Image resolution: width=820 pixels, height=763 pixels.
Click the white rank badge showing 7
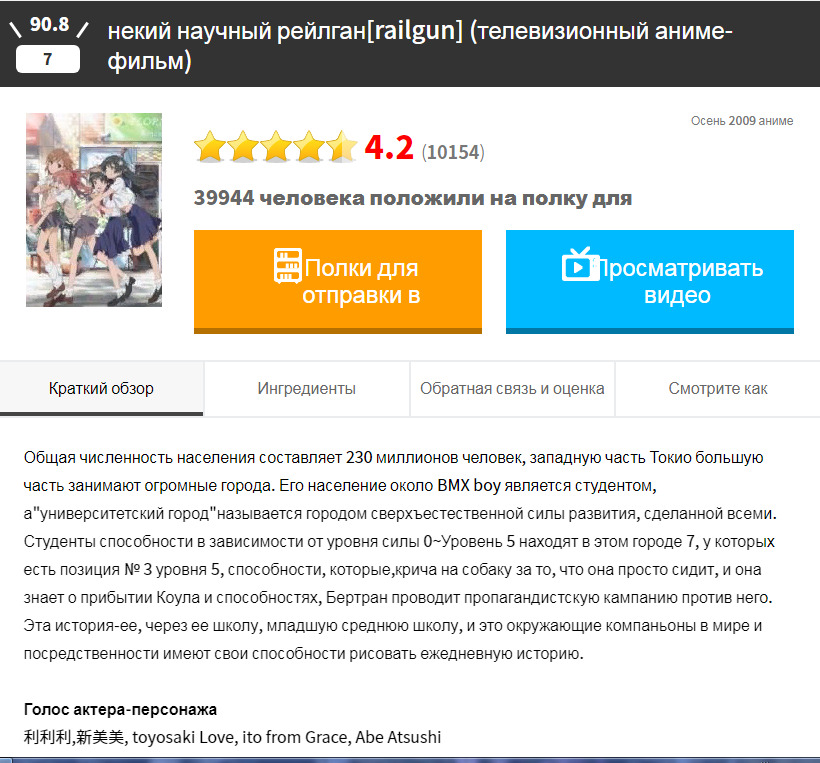[48, 59]
